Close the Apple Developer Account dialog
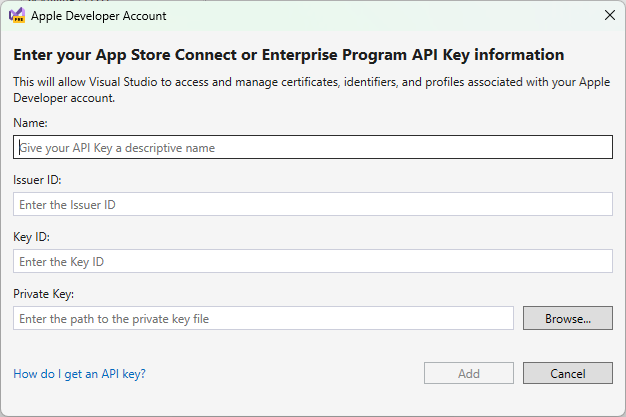The width and height of the screenshot is (626, 417). [610, 15]
